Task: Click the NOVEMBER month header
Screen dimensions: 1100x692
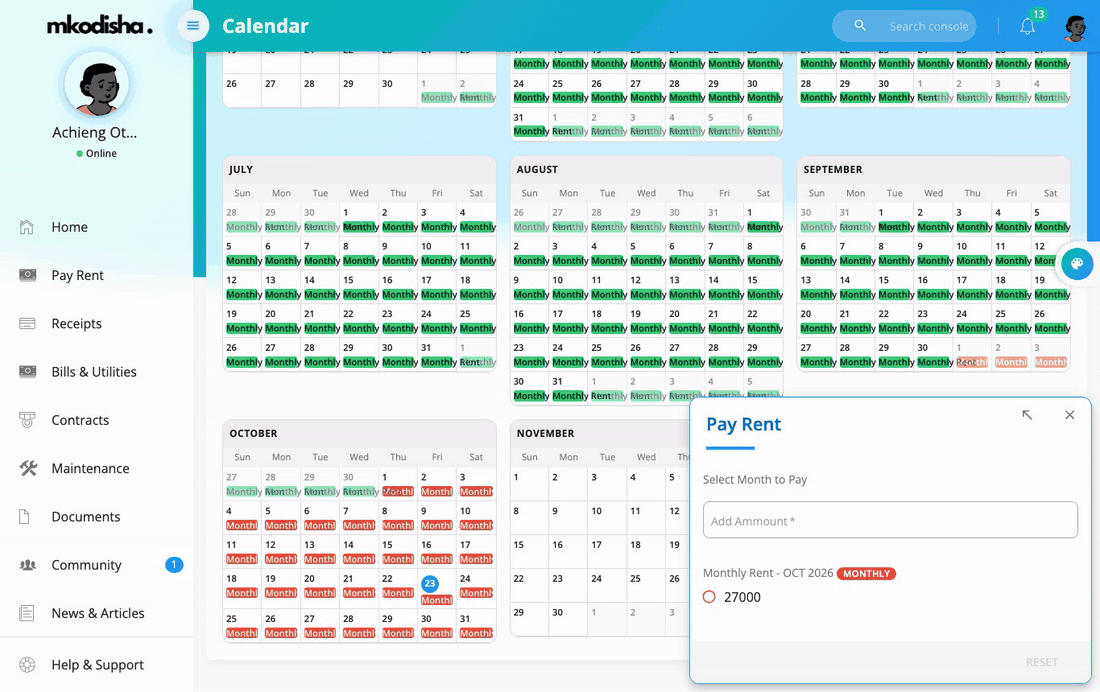Action: tap(545, 433)
